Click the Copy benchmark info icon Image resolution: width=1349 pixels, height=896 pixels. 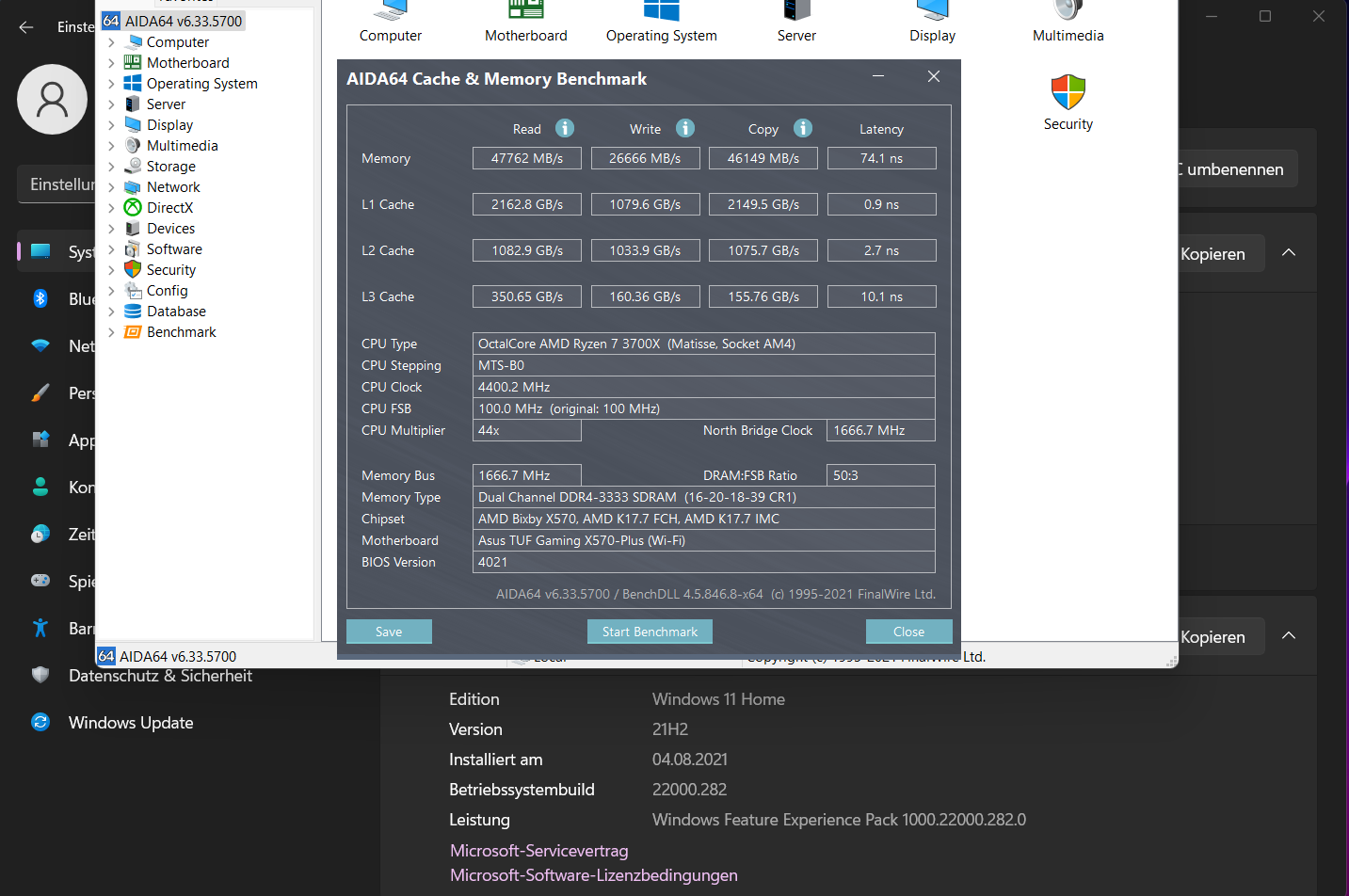pos(802,128)
